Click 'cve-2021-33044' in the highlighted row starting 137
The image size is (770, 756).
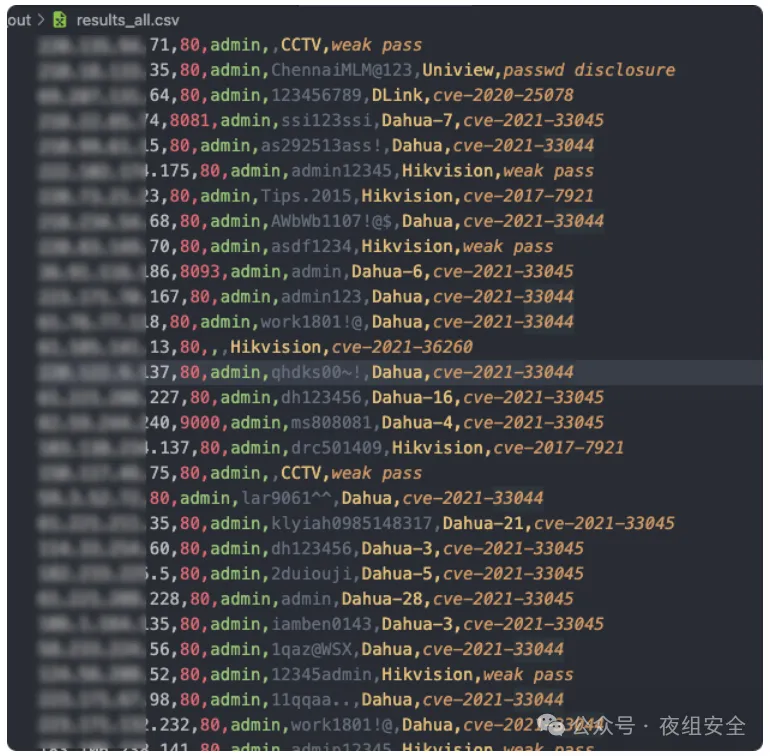[503, 372]
